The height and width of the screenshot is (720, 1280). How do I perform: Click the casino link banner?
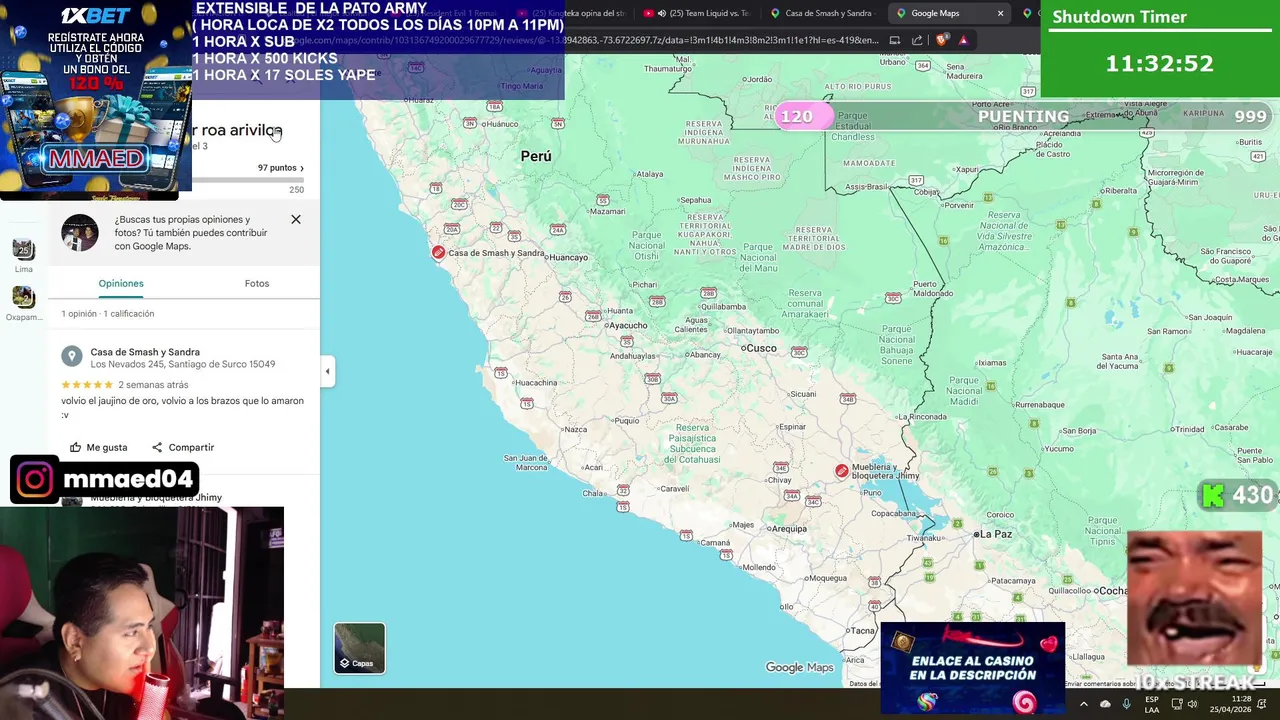pos(972,667)
